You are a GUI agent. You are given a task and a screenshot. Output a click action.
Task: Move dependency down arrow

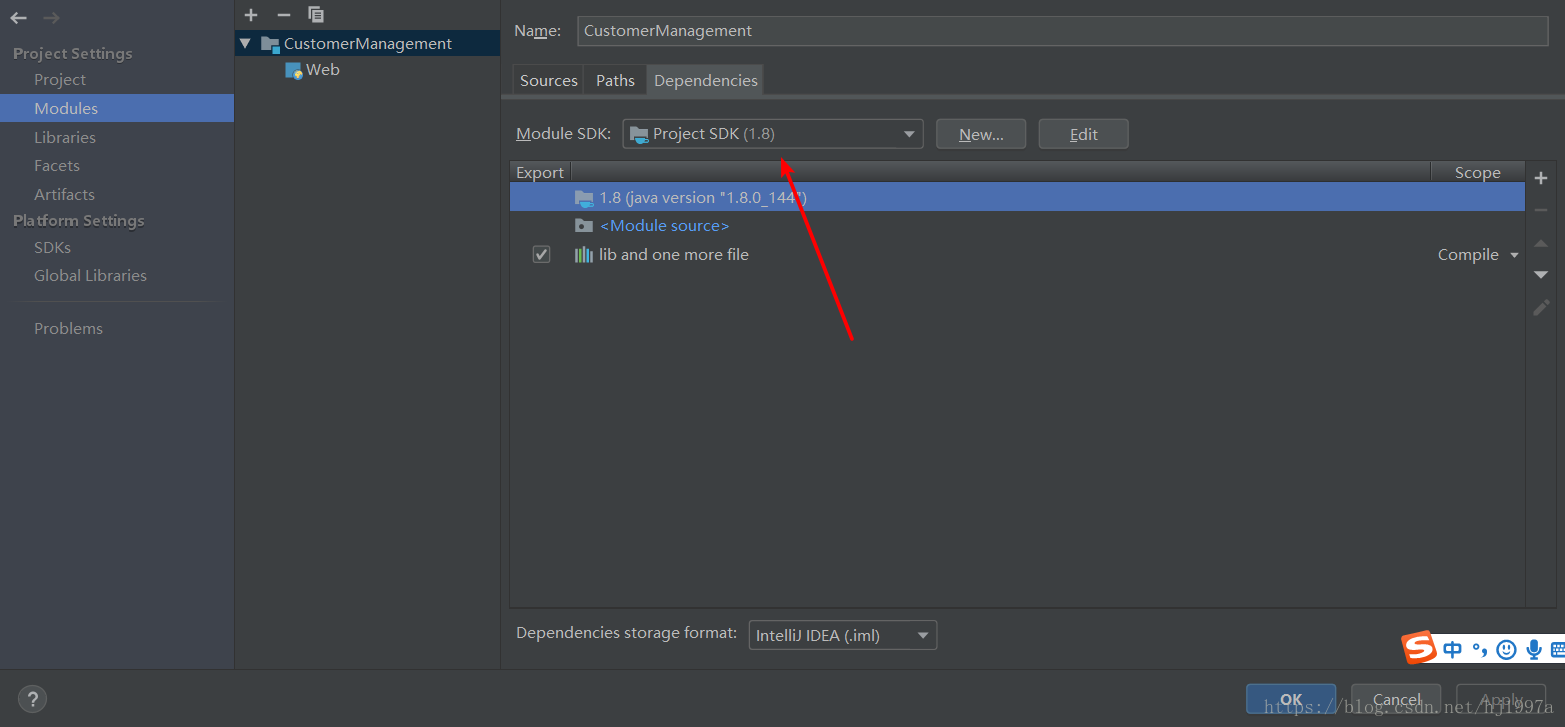1541,275
